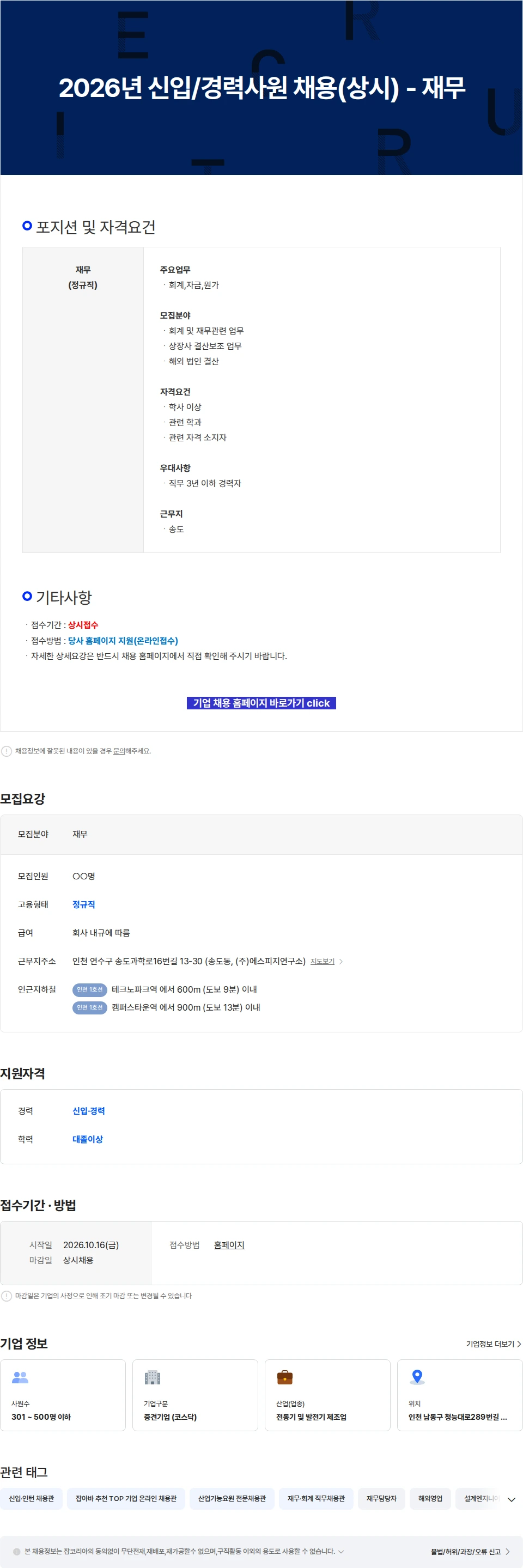Screen dimensions: 523x1568
Task: Click the ○○명 recruitment headcount
Action: coord(83,877)
